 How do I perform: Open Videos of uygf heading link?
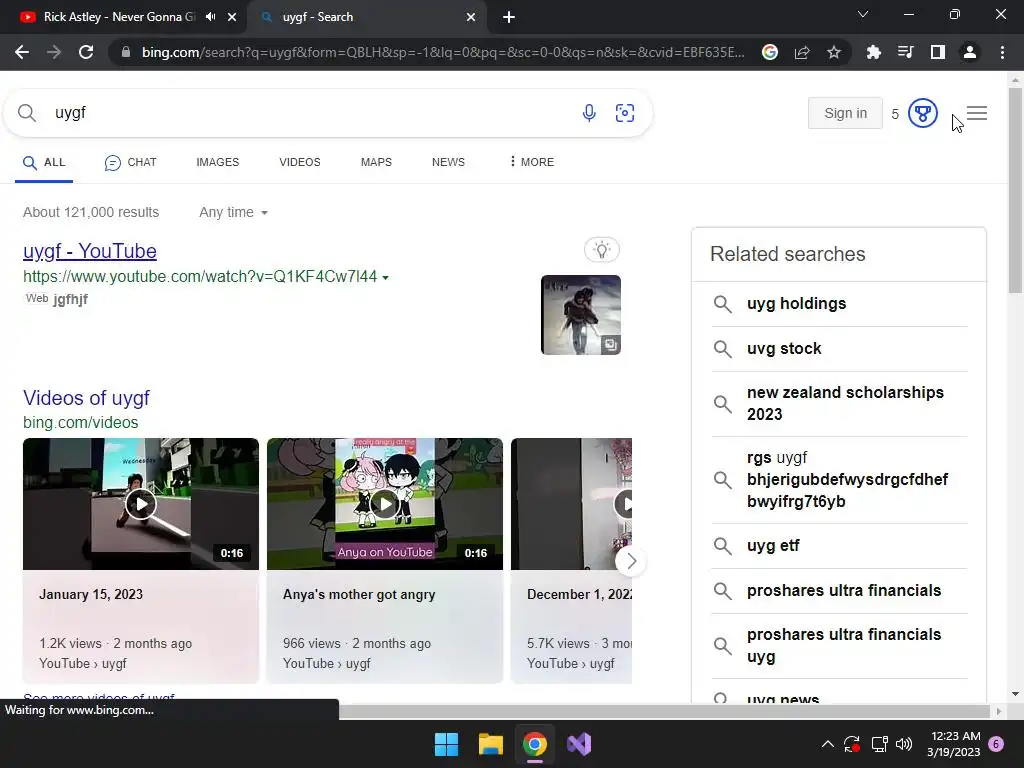pyautogui.click(x=86, y=398)
